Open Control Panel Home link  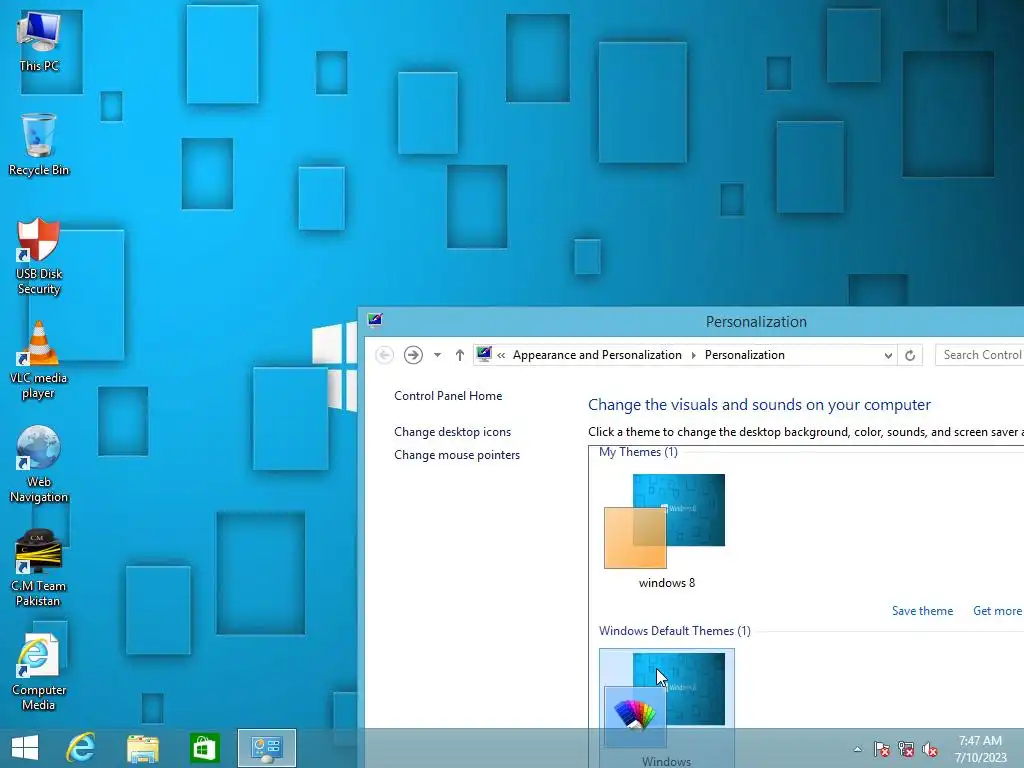pos(448,396)
